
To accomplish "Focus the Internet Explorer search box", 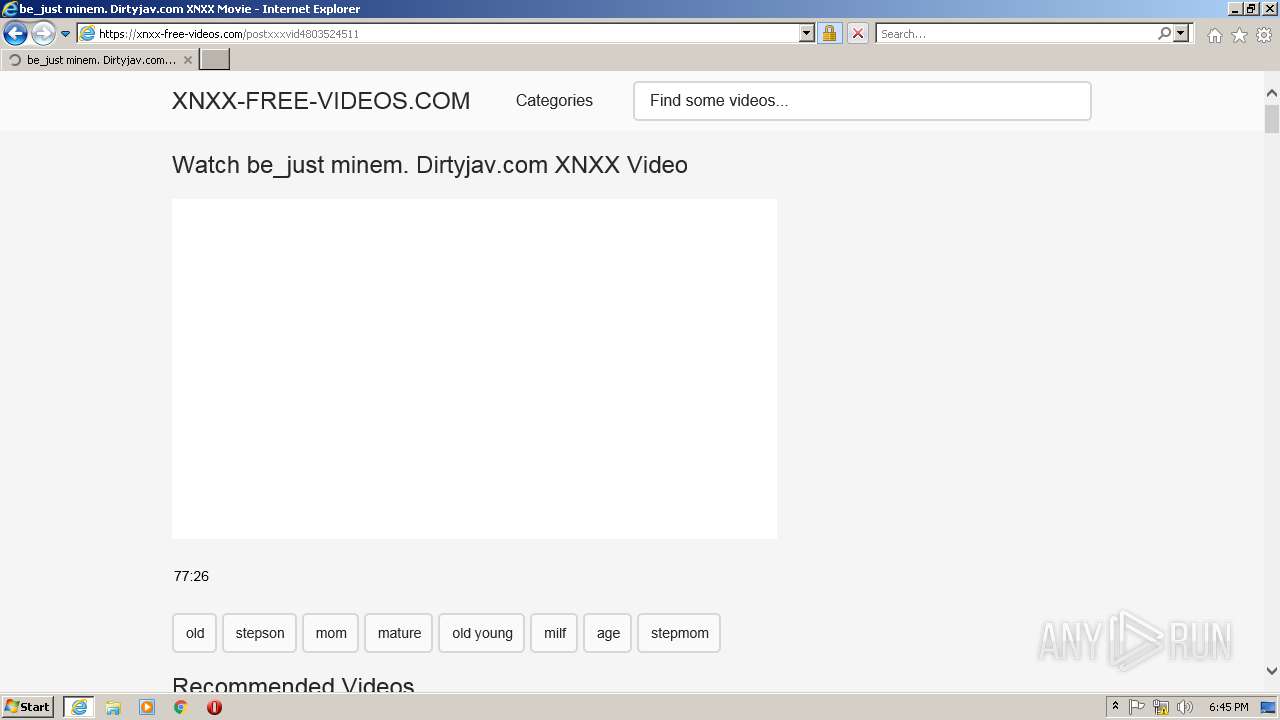I will (1016, 33).
